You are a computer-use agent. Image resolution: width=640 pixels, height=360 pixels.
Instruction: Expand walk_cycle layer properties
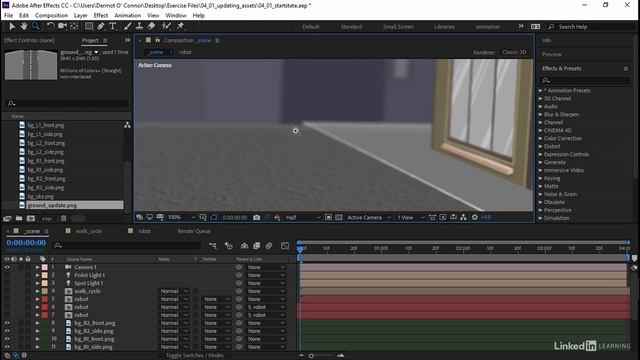[37, 291]
